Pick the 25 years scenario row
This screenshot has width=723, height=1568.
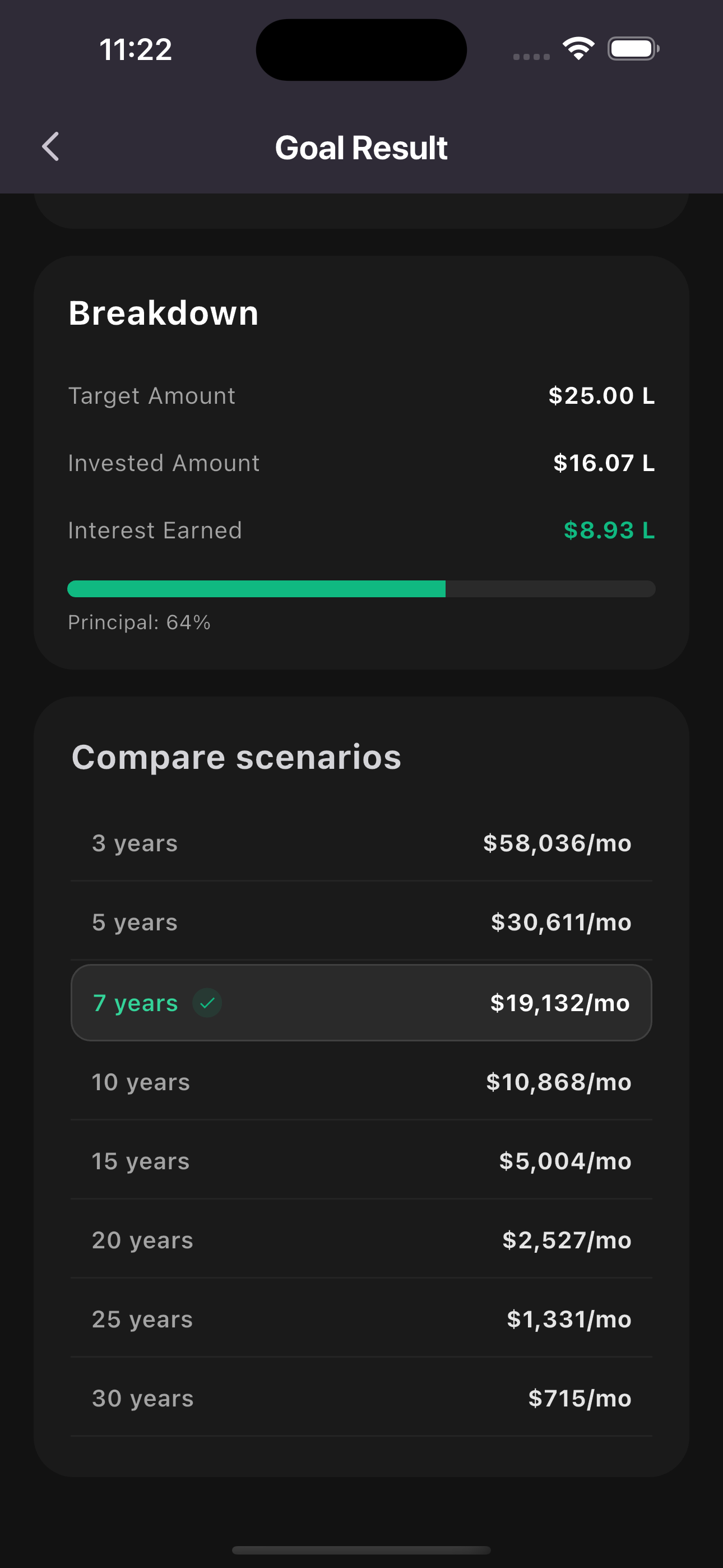tap(361, 1319)
